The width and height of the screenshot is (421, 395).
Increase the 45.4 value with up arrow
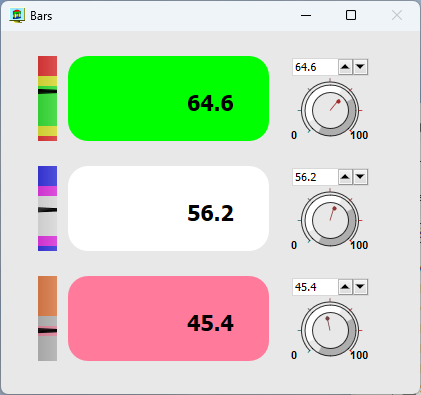(x=345, y=287)
